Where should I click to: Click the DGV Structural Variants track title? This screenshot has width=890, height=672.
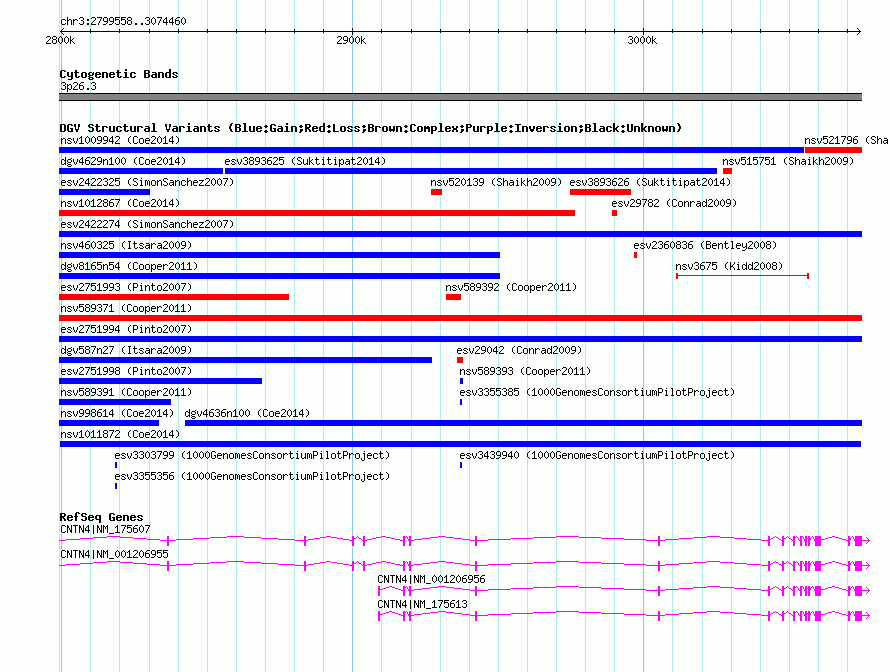click(x=371, y=128)
